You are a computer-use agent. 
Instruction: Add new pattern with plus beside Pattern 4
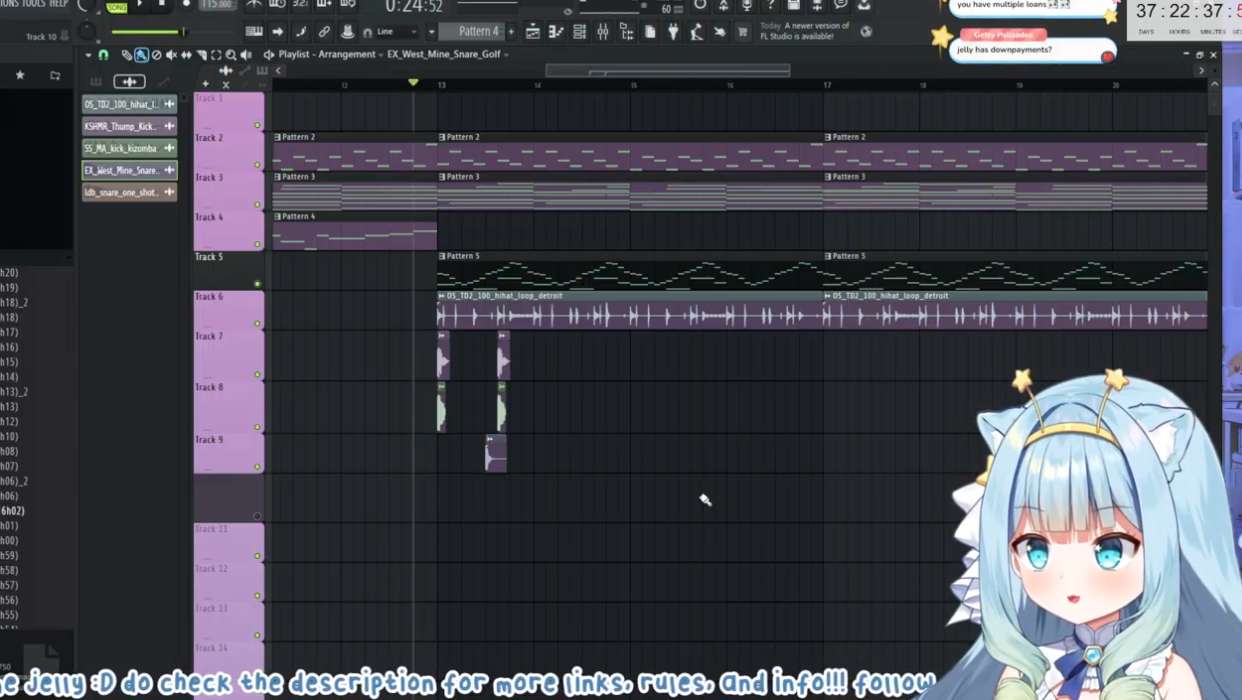pyautogui.click(x=511, y=32)
